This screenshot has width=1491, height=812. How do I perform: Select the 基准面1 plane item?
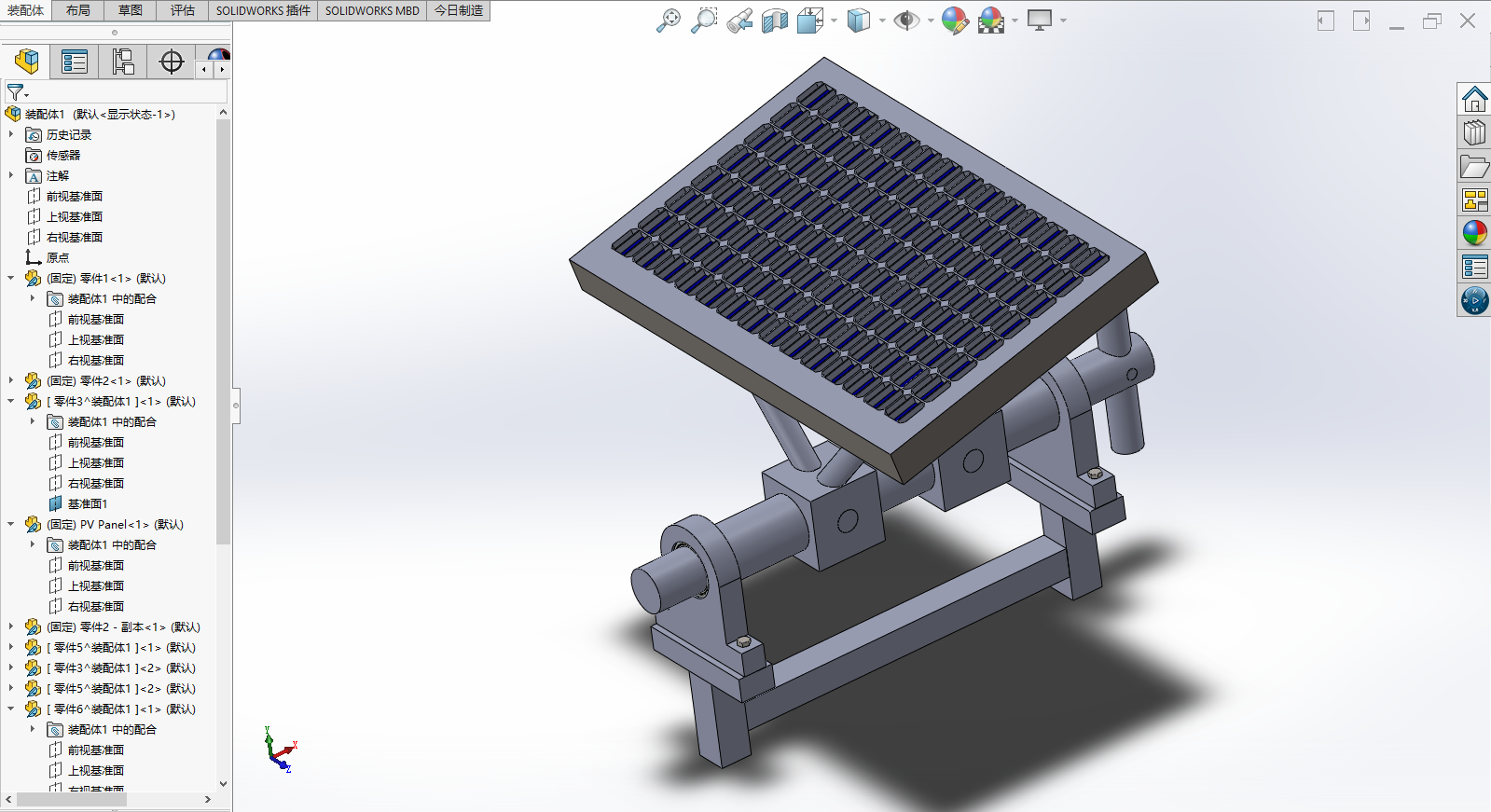(x=77, y=503)
